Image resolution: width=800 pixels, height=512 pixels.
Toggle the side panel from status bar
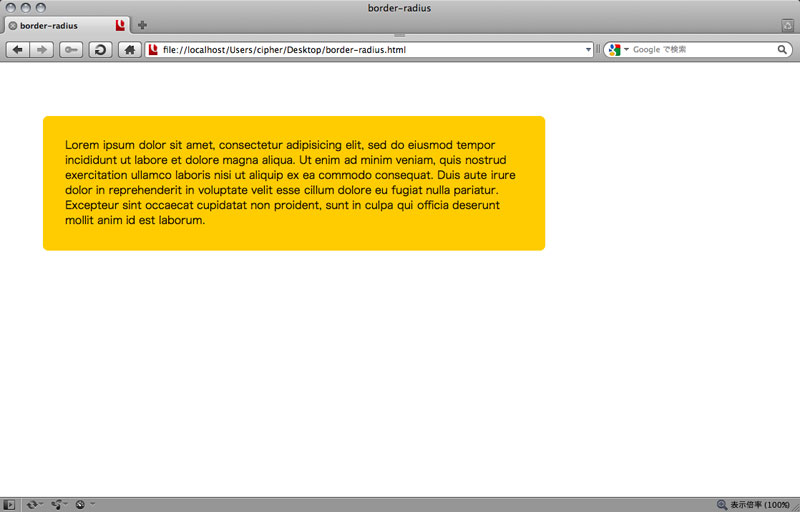(x=9, y=504)
